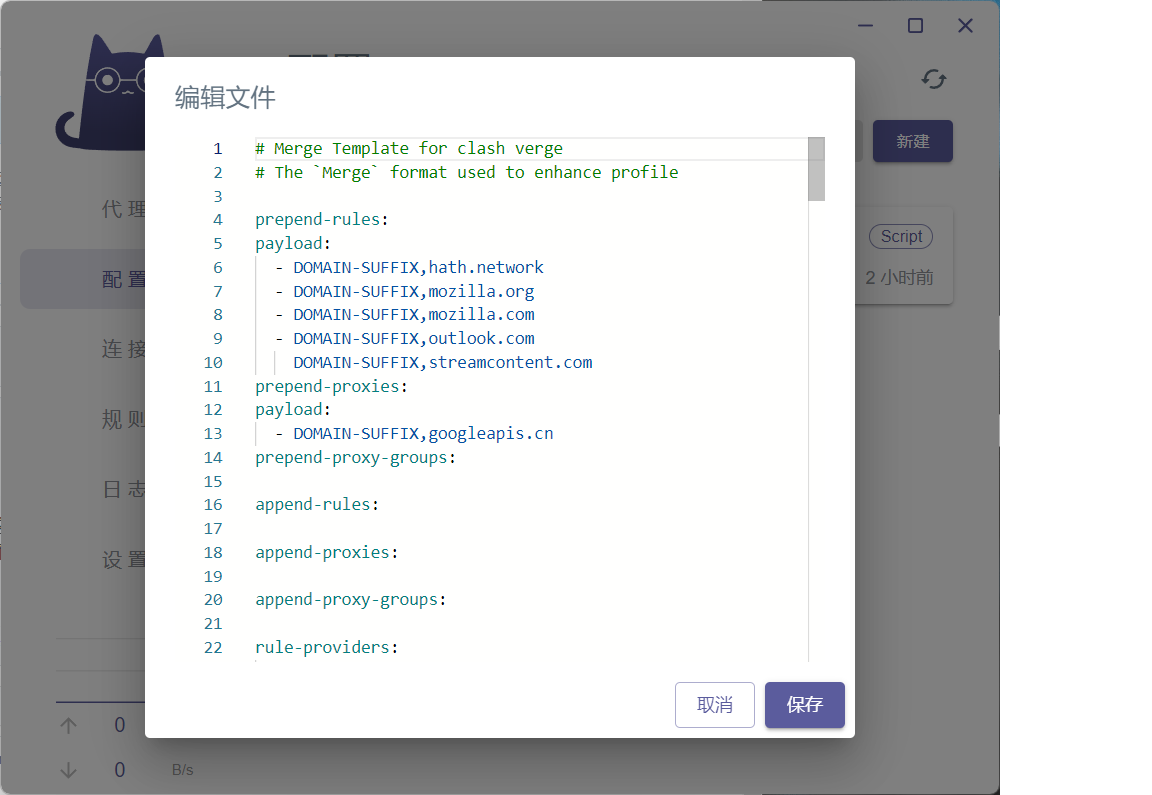Save the merge template with 保存
This screenshot has height=795, width=1152.
804,705
